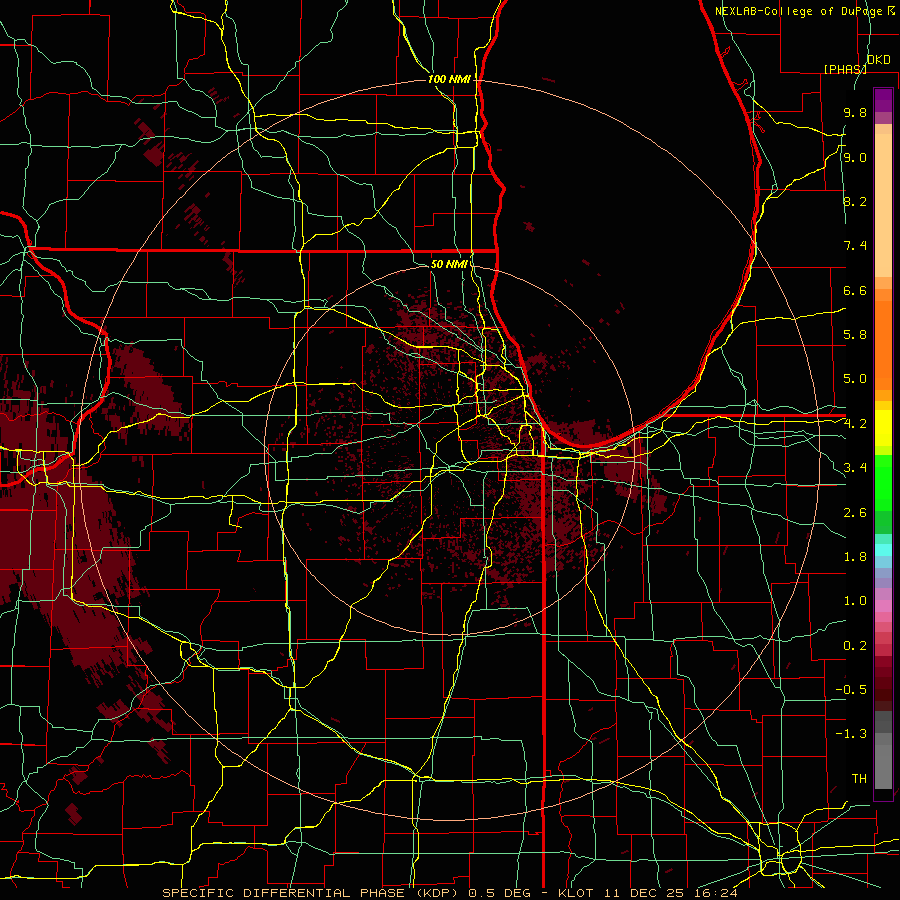Click the purple segment atop the color bar
This screenshot has height=900, width=900.
click(x=883, y=100)
